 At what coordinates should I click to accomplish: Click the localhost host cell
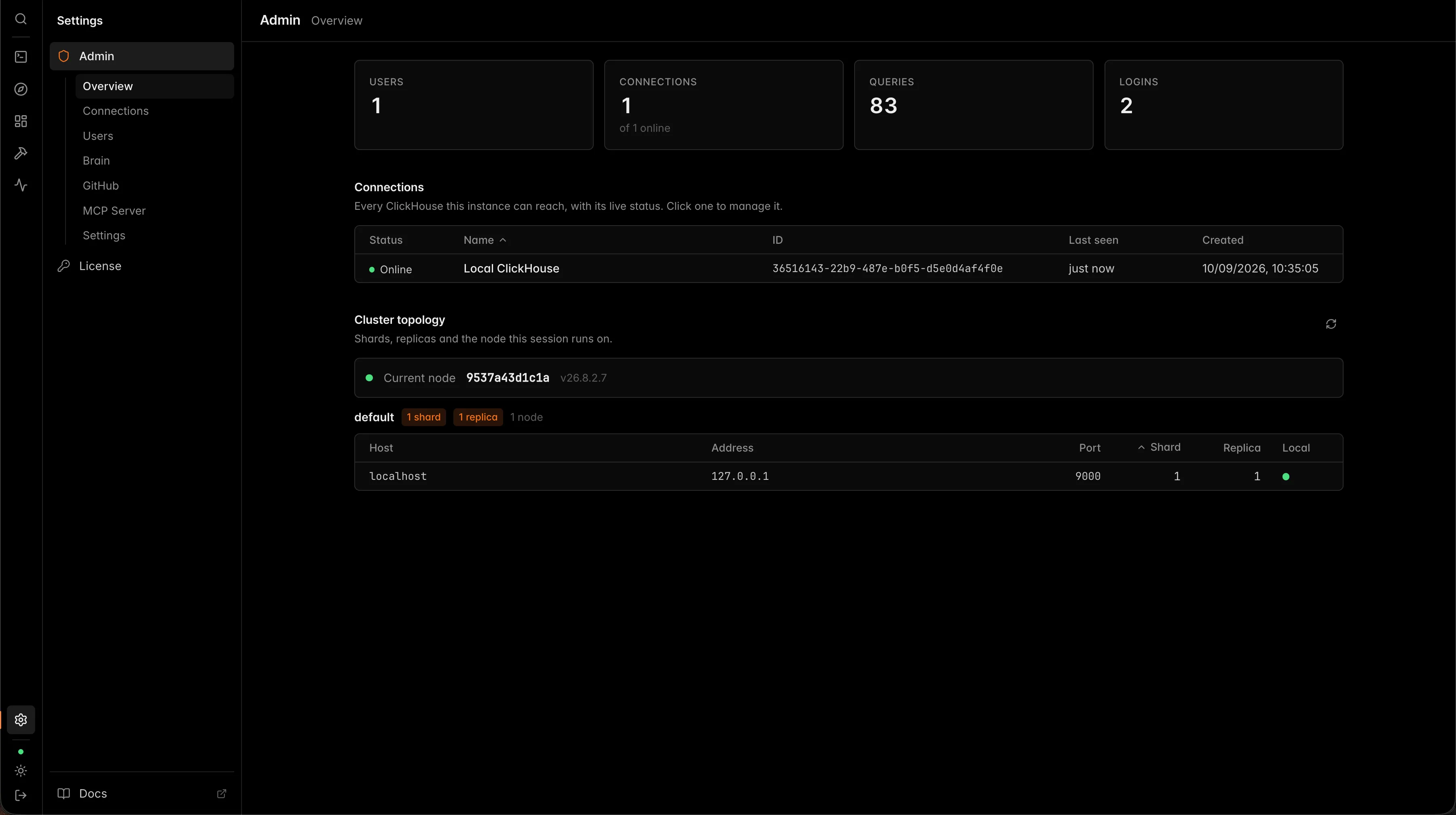(398, 477)
